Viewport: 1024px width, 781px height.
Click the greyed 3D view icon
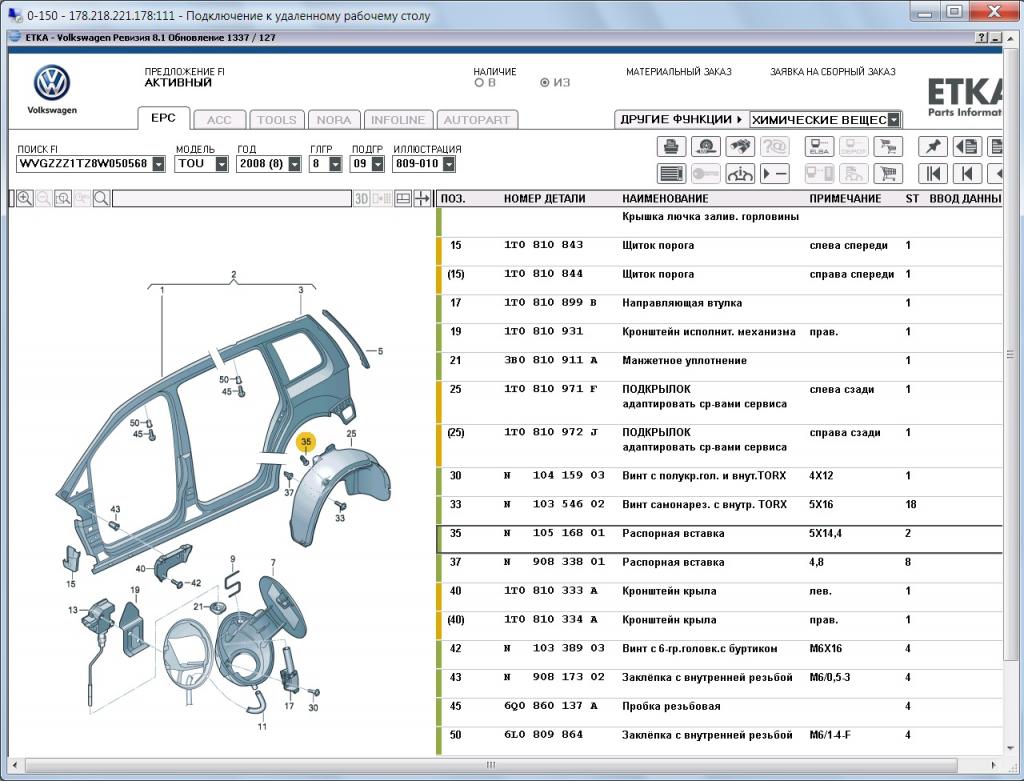tap(362, 199)
